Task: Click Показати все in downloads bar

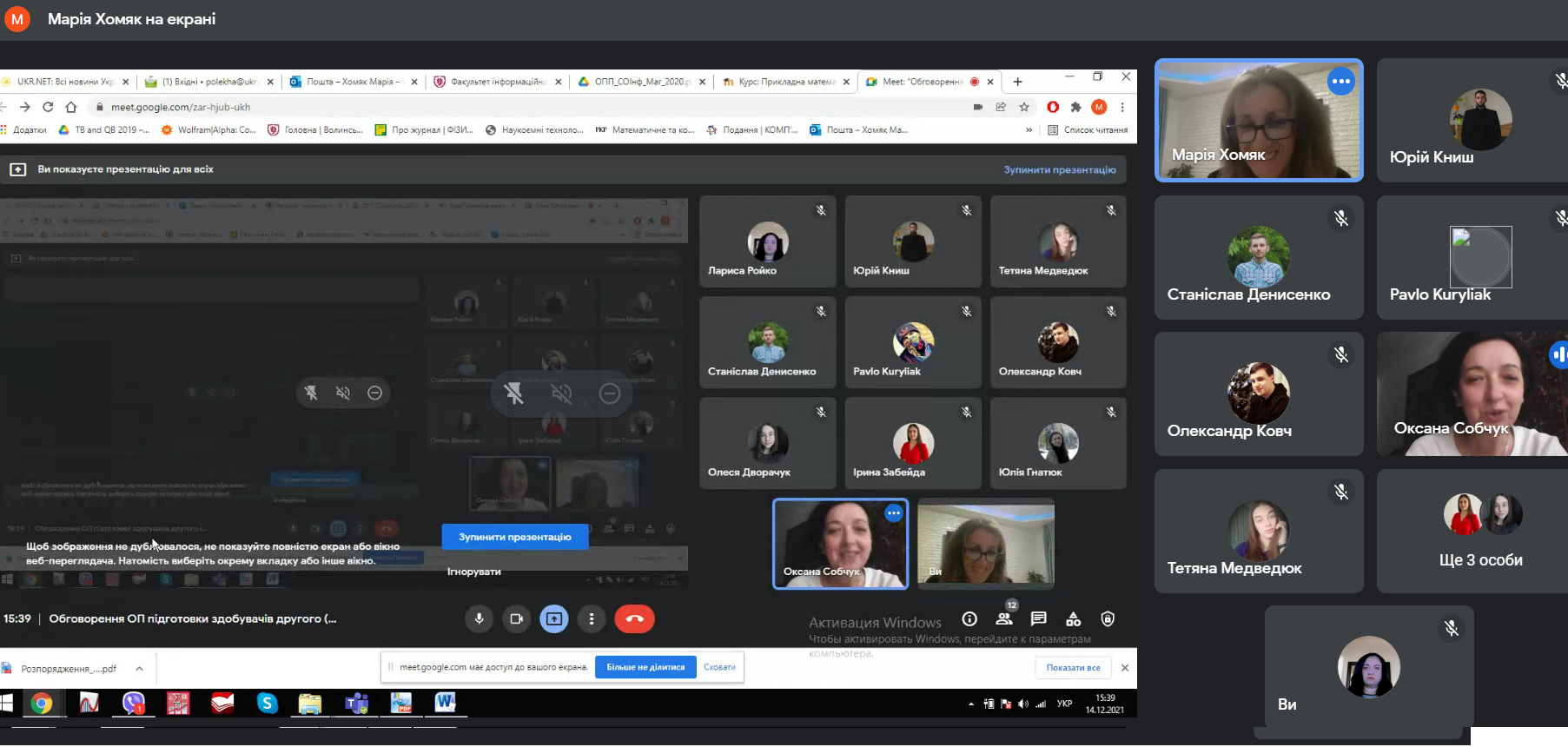Action: tap(1073, 668)
